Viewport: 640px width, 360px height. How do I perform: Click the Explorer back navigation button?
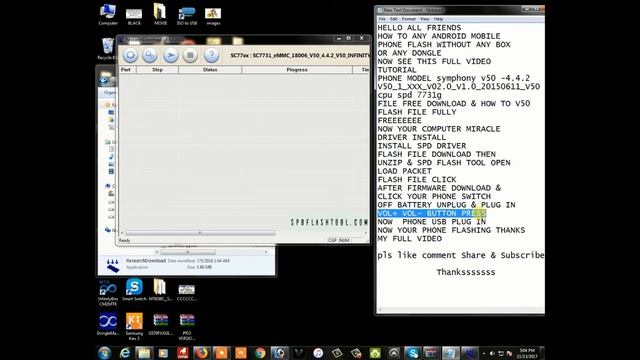(x=104, y=80)
